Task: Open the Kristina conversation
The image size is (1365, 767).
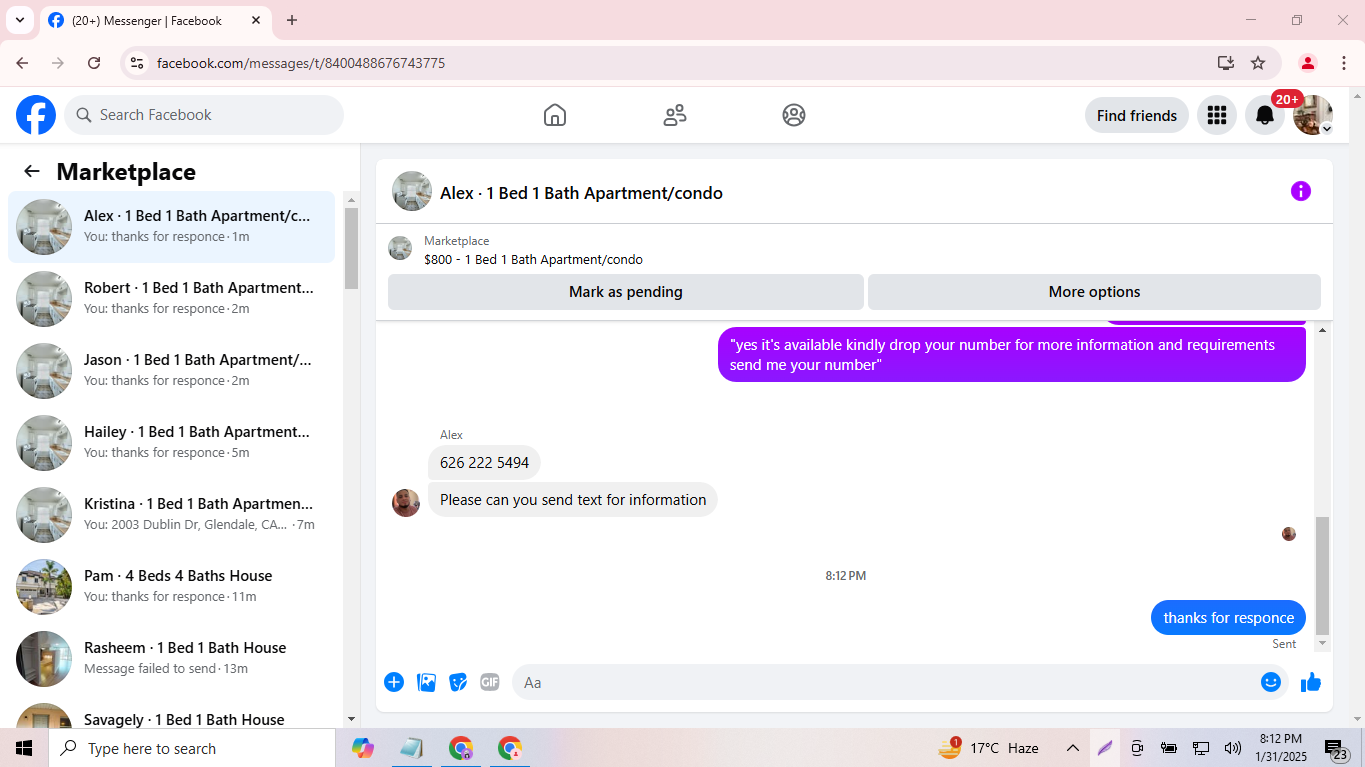Action: pyautogui.click(x=172, y=515)
